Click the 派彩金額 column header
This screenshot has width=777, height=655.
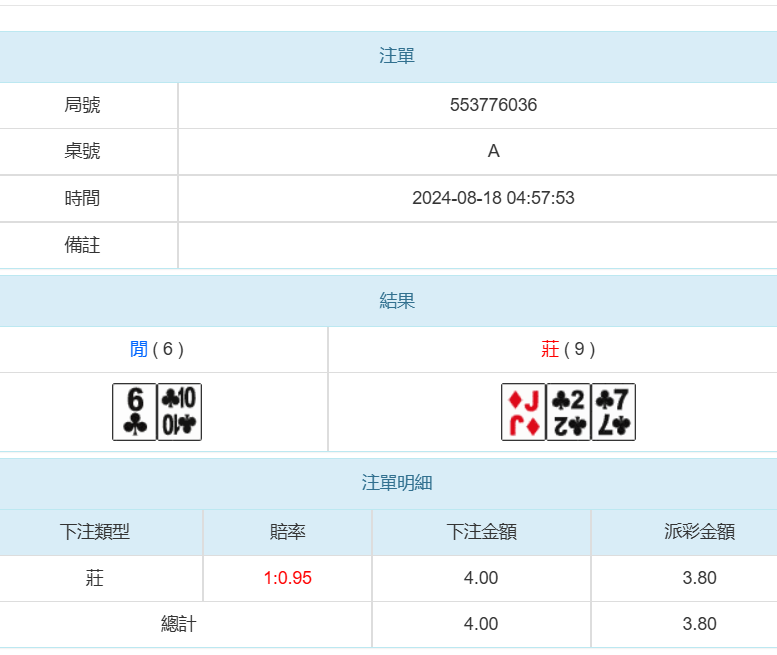(x=699, y=532)
